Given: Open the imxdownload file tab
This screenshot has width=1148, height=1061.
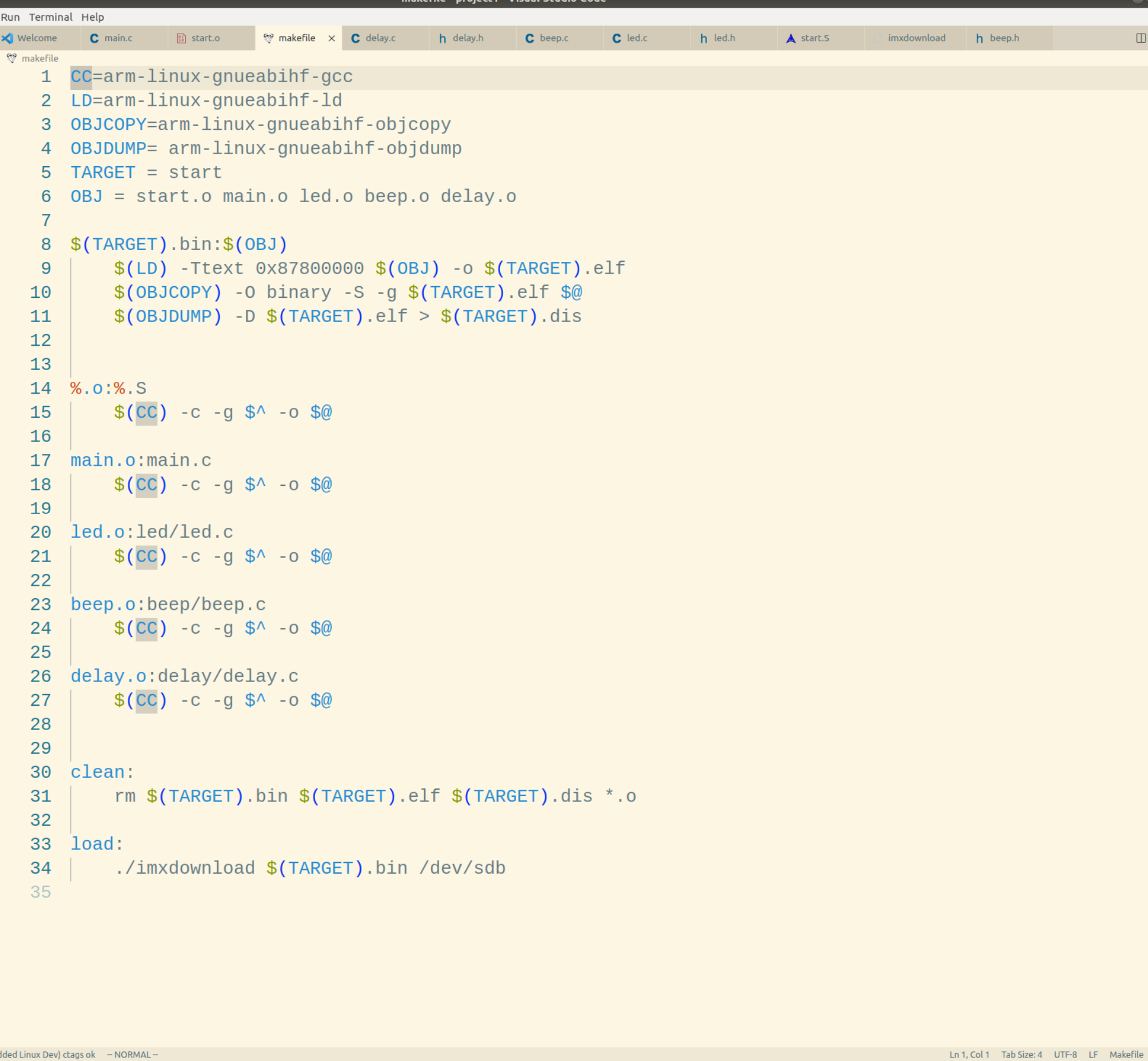Looking at the screenshot, I should pos(916,38).
